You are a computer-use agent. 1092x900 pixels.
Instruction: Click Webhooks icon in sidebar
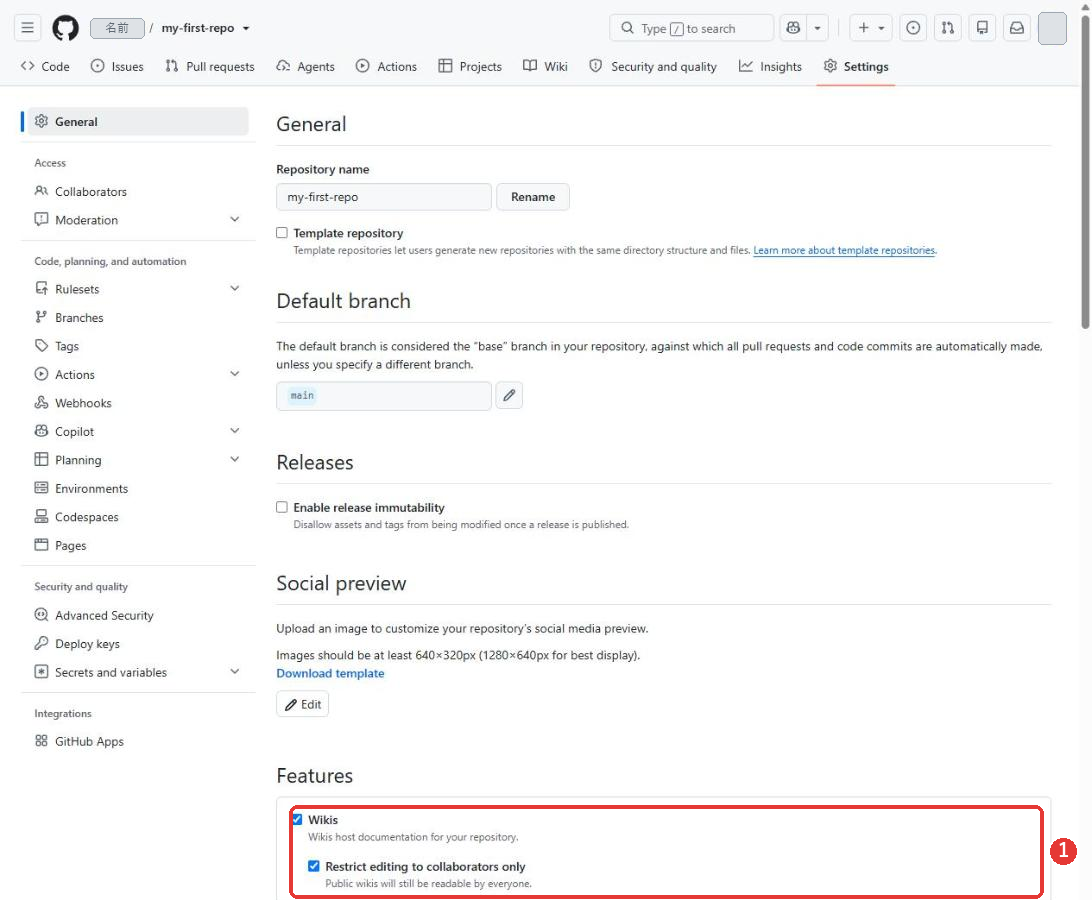pyautogui.click(x=42, y=403)
